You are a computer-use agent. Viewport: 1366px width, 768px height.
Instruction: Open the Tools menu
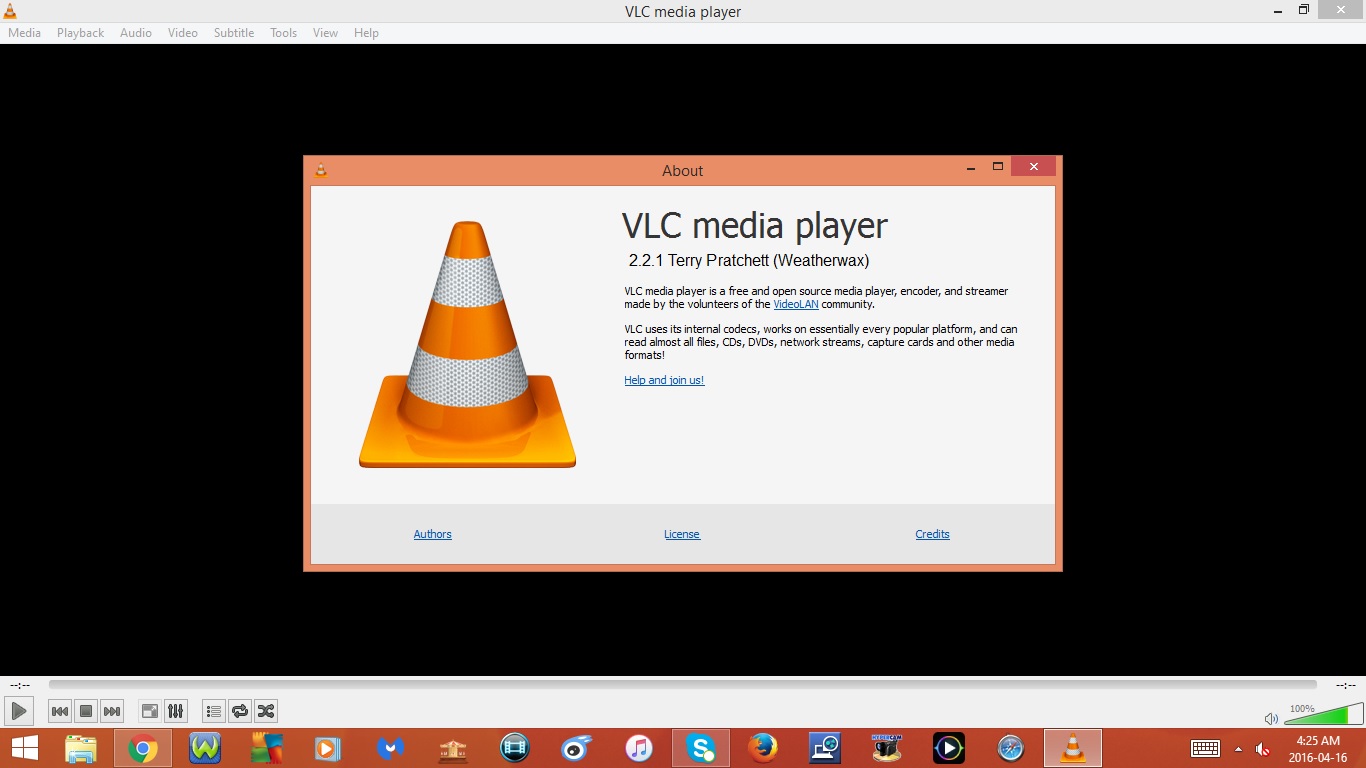coord(284,33)
